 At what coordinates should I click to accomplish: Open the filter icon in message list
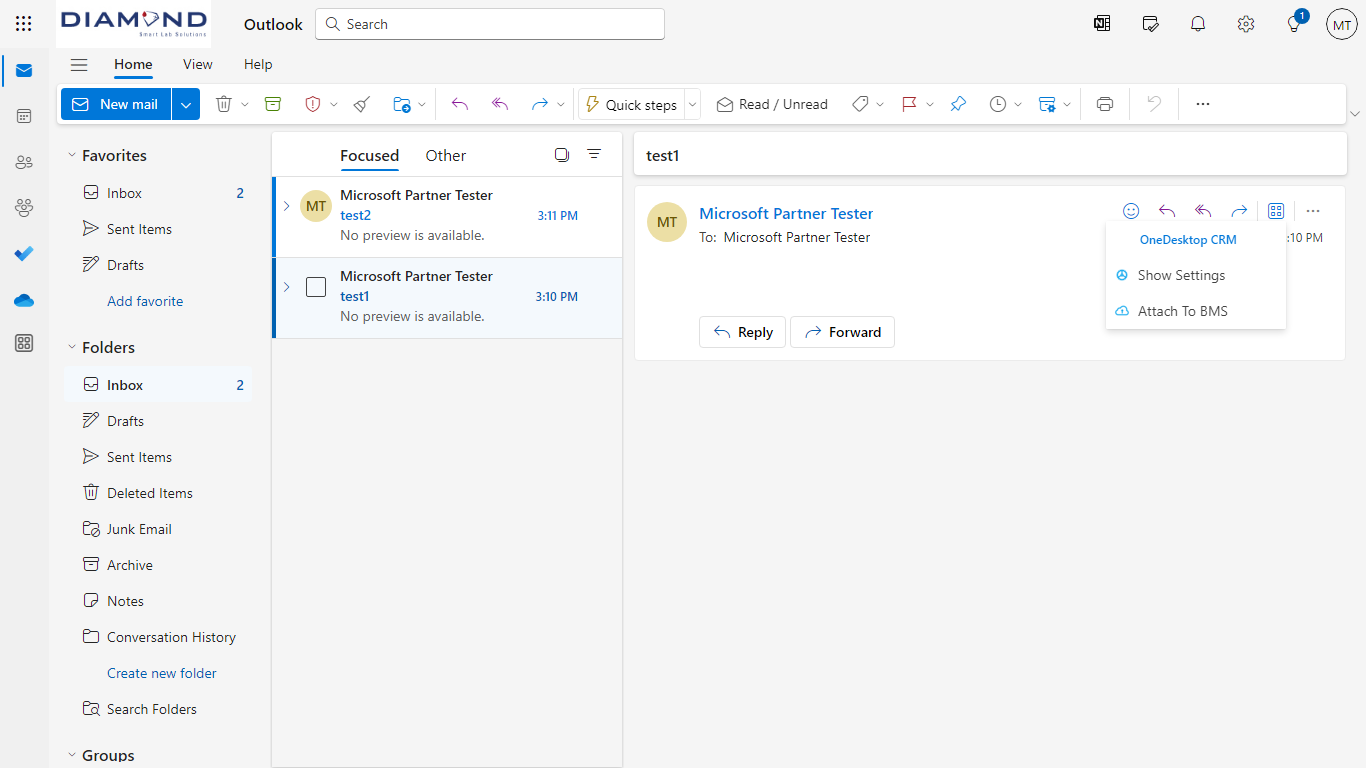tap(594, 155)
